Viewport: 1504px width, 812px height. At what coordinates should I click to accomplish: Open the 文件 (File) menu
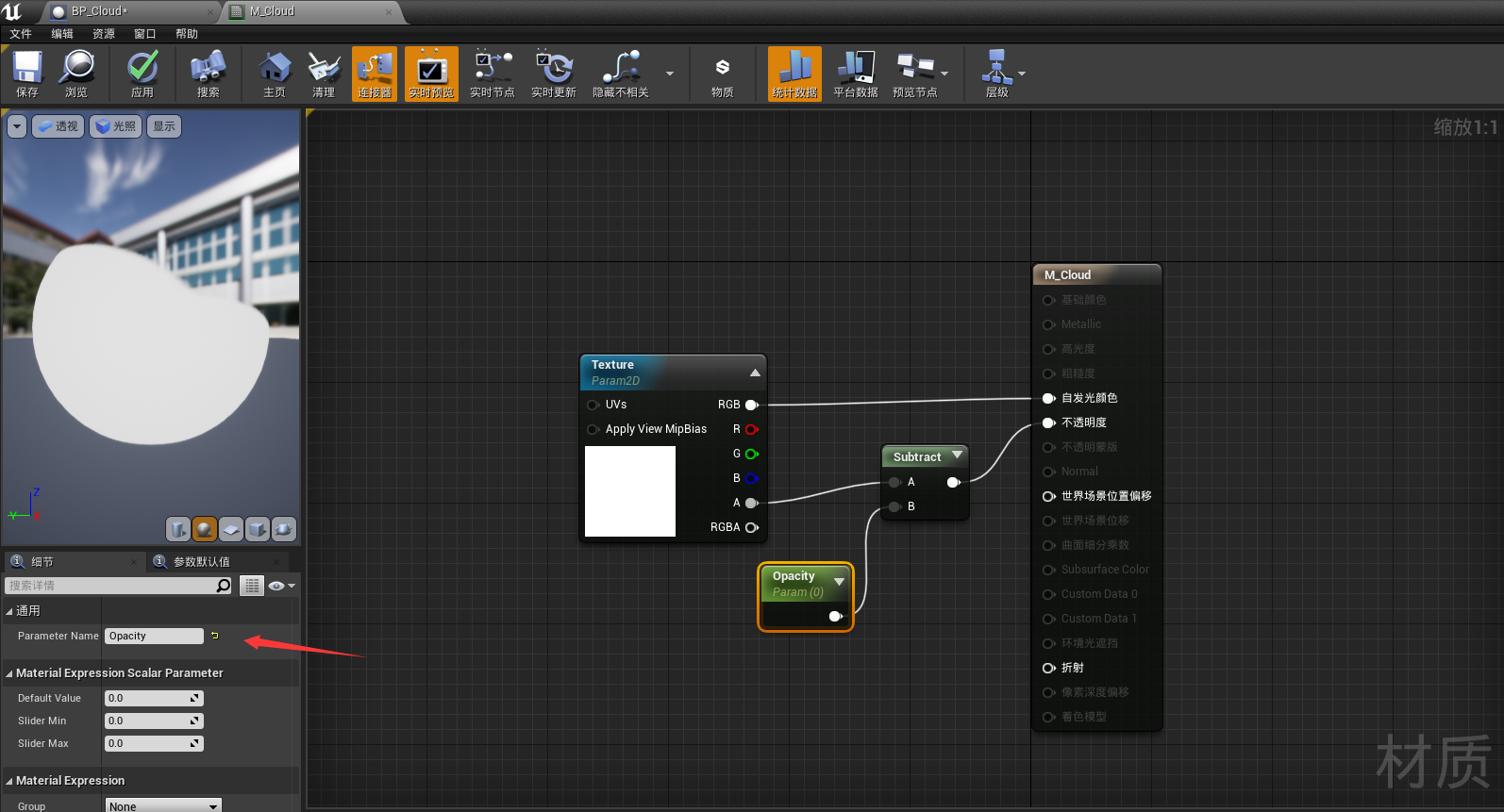point(21,34)
